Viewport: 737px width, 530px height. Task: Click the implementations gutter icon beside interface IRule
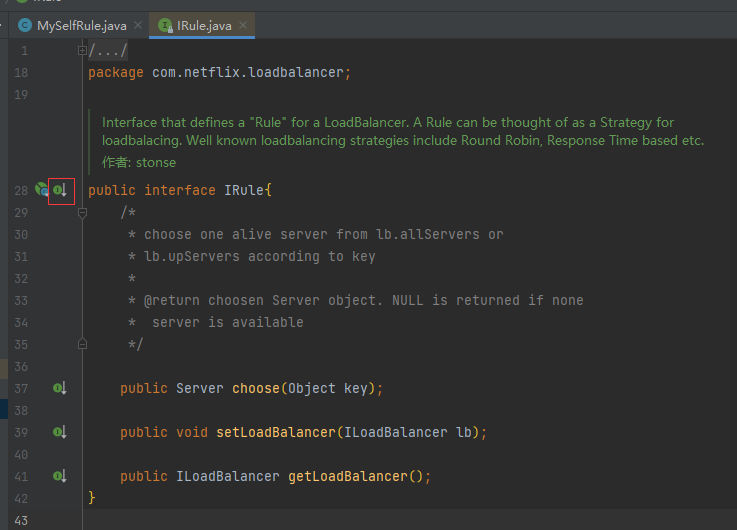point(60,190)
